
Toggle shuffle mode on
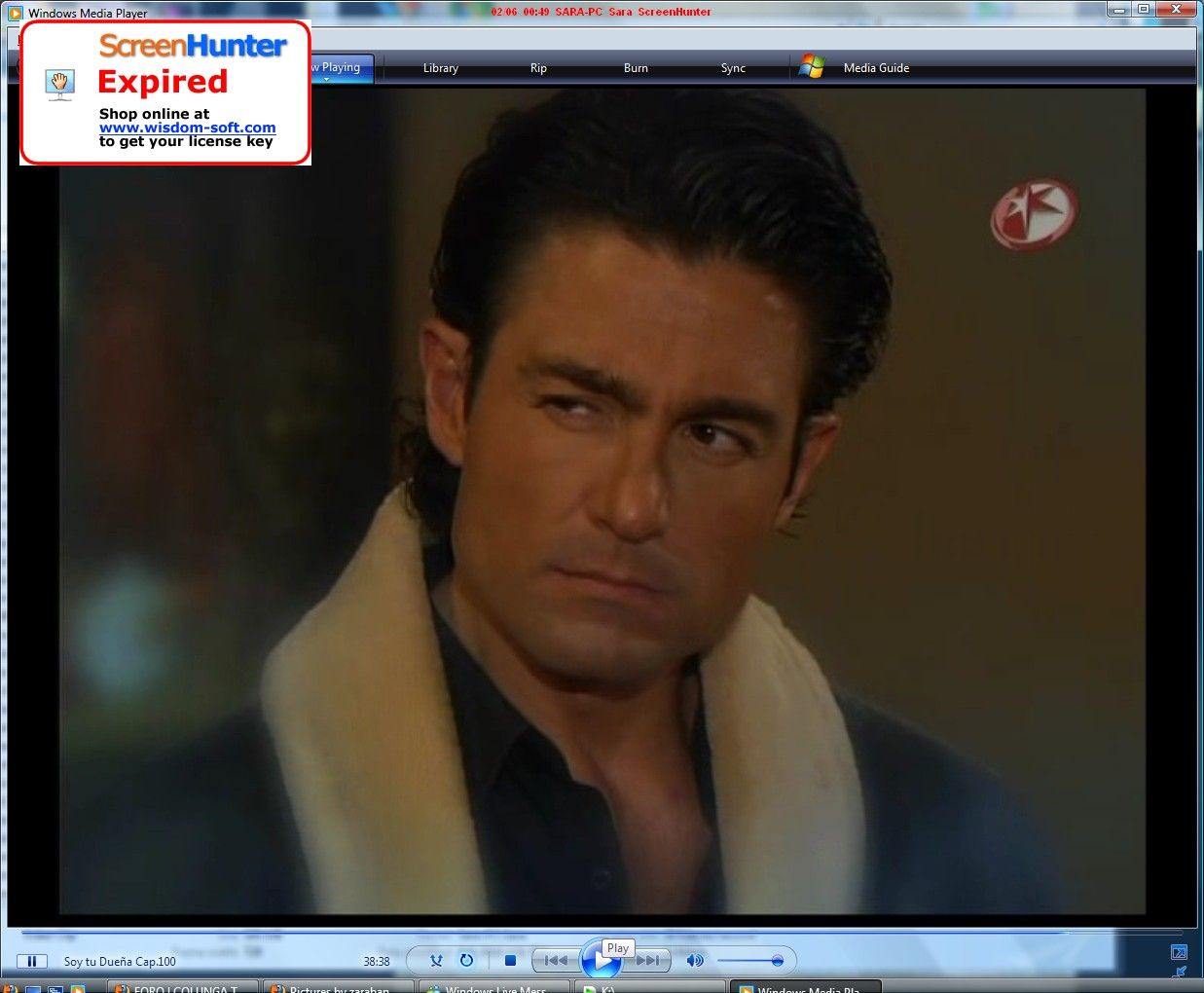pos(436,961)
